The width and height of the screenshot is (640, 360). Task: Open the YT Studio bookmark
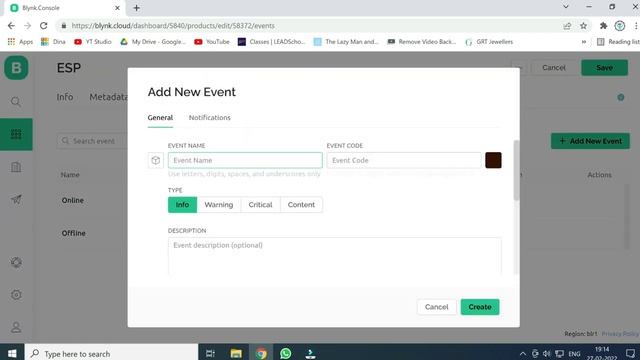pyautogui.click(x=93, y=42)
